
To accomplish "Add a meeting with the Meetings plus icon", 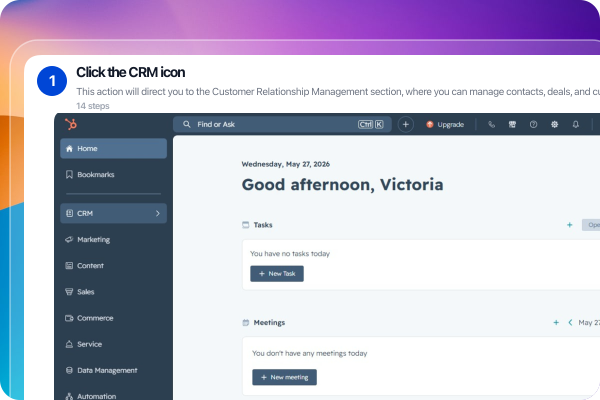I will coord(556,323).
